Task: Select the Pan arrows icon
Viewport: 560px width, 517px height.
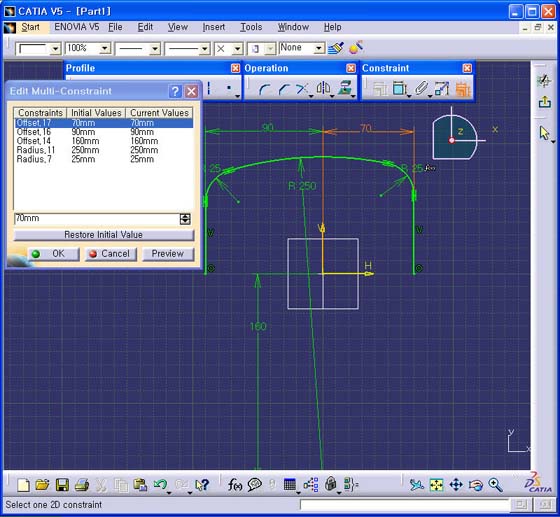Action: coord(456,485)
